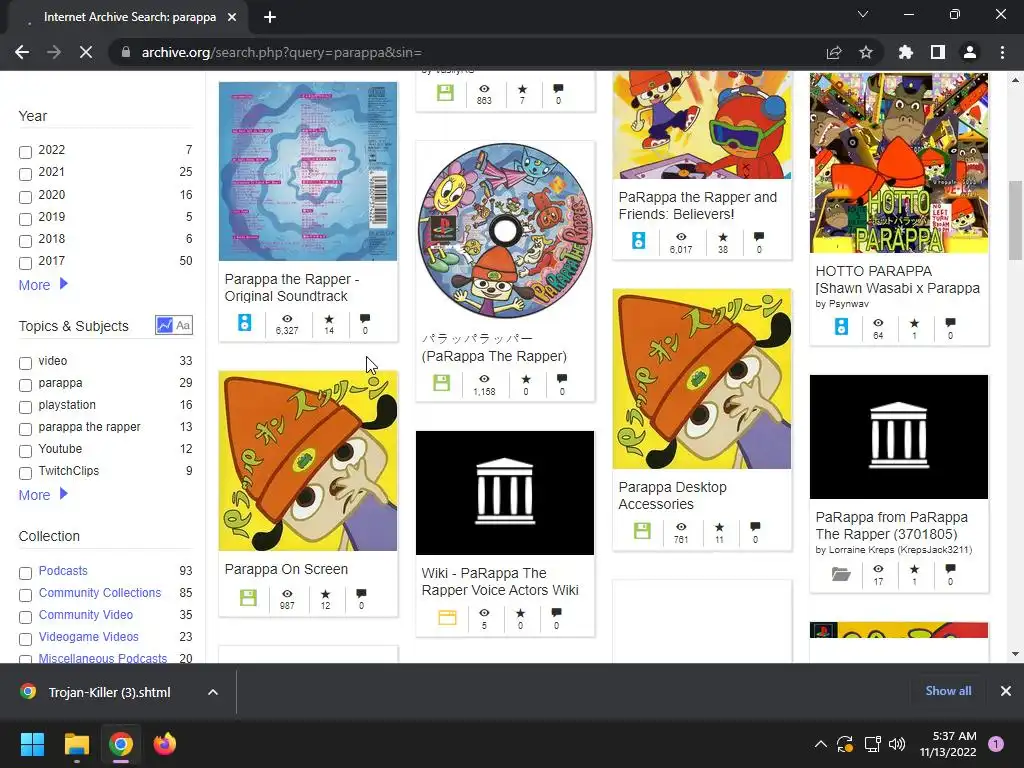The image size is (1024, 768).
Task: Show hidden system tray icons
Action: [x=820, y=744]
